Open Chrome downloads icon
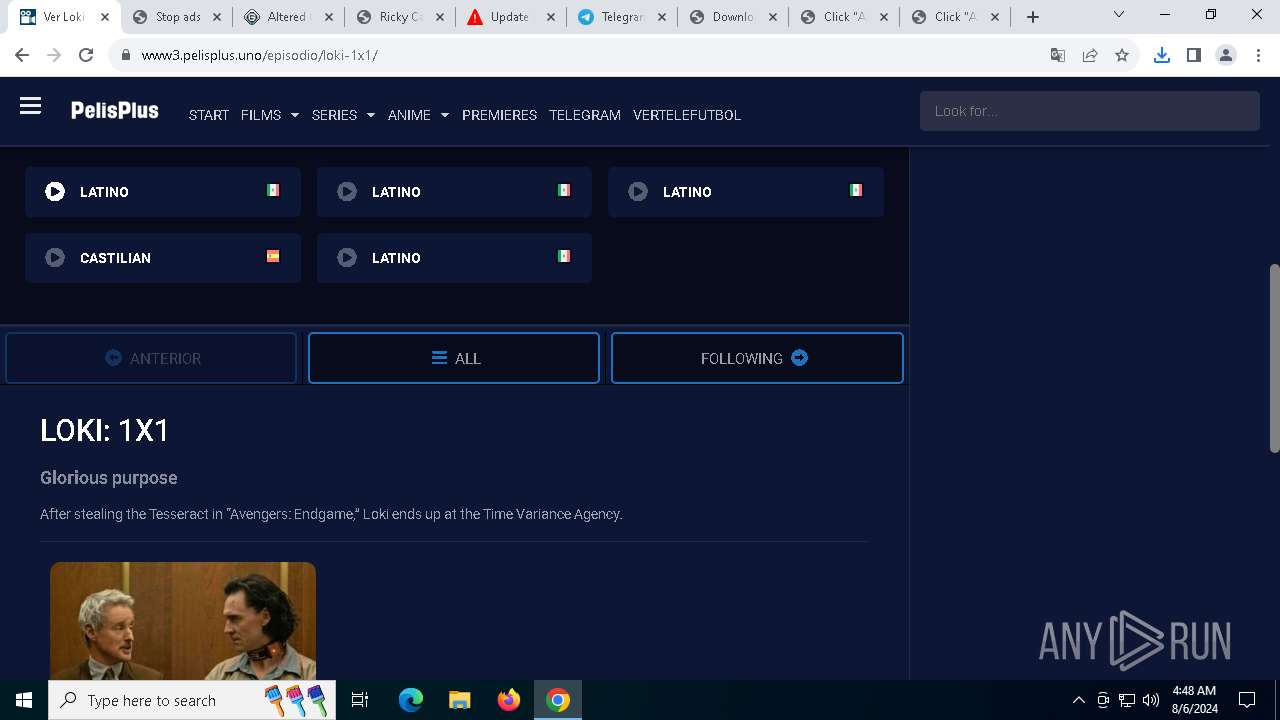This screenshot has width=1280, height=720. 1161,55
